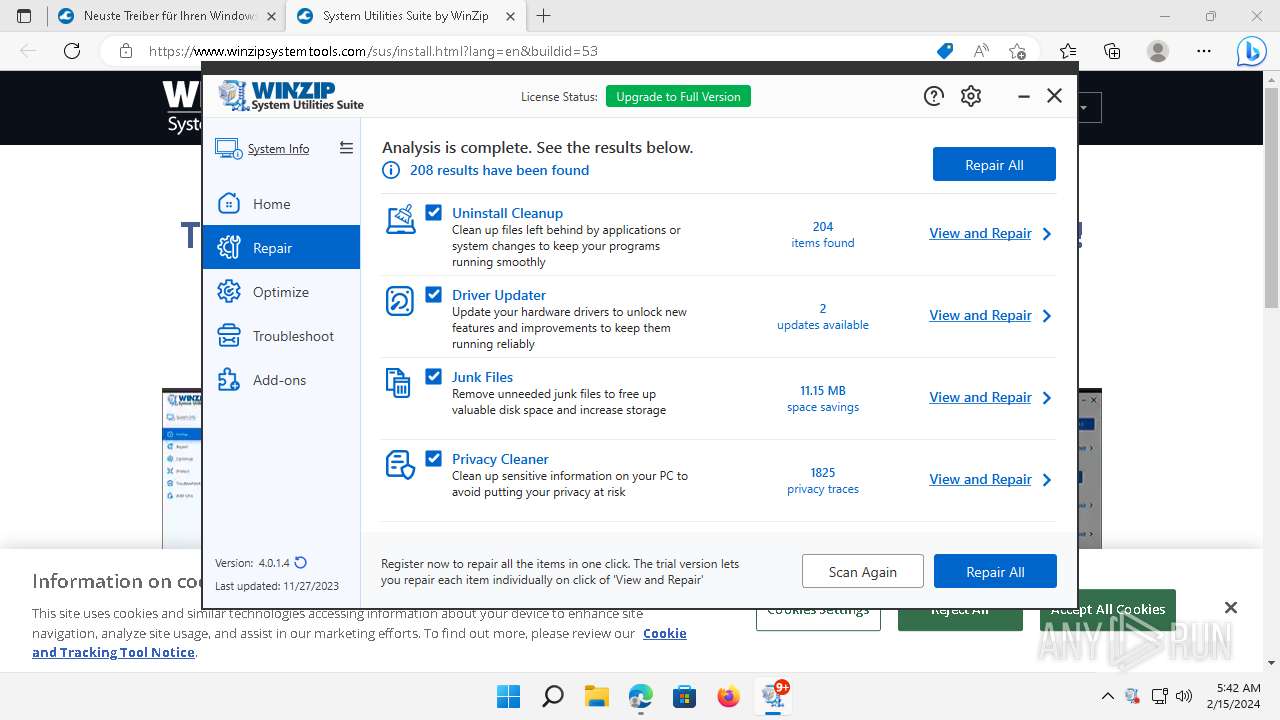The height and width of the screenshot is (720, 1280).
Task: Open the Edge profile avatar
Action: (x=1157, y=51)
